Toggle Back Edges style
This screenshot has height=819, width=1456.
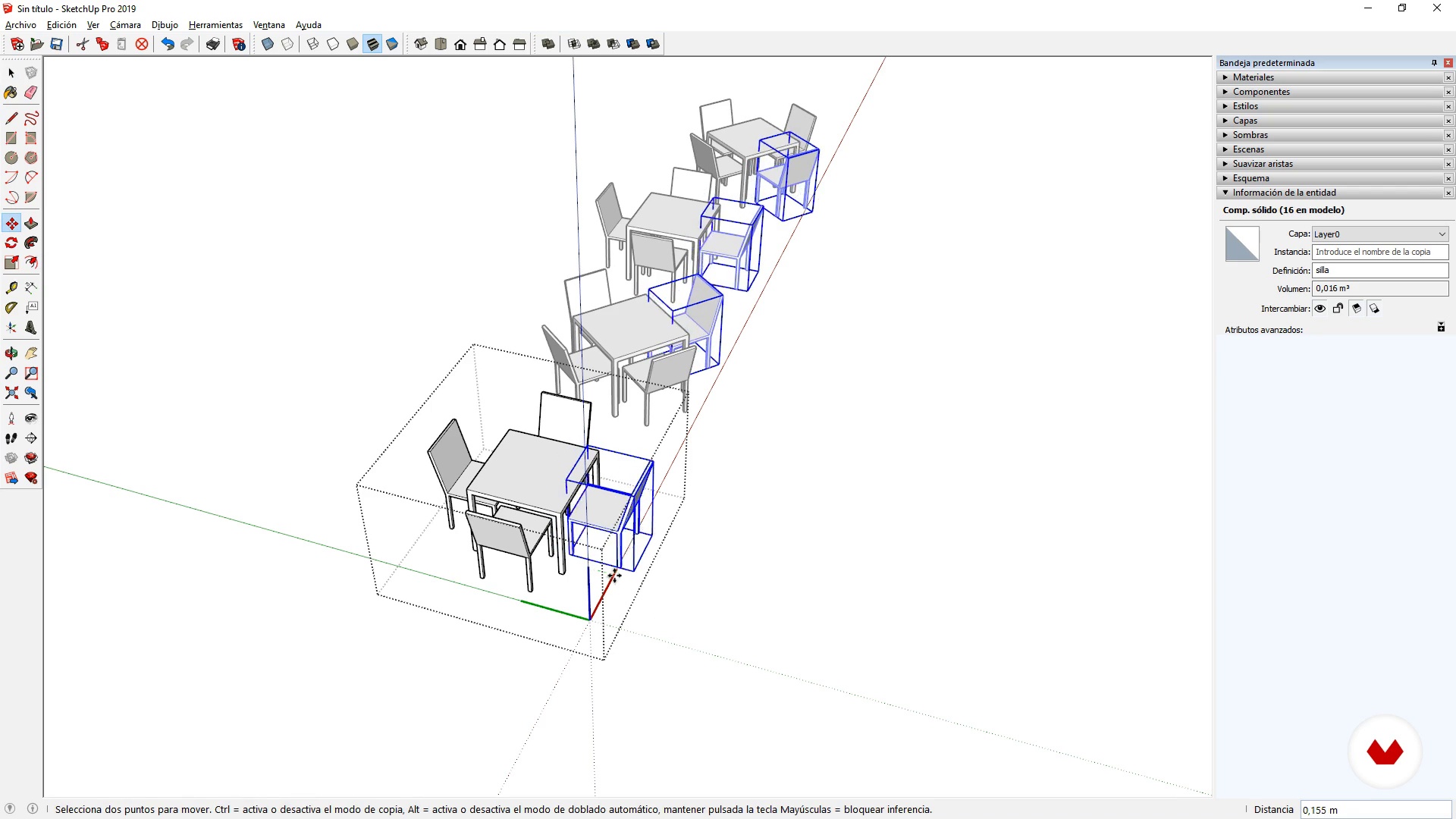pos(287,44)
